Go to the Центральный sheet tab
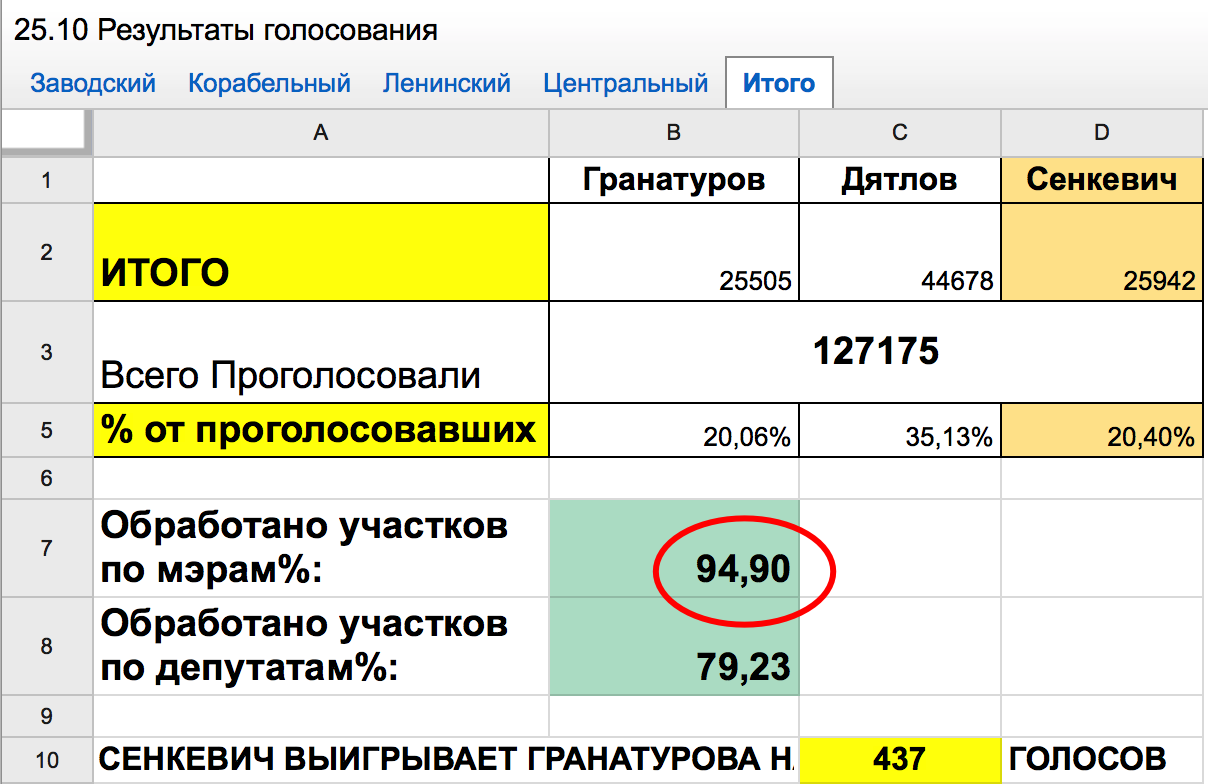1208x784 pixels. 625,83
